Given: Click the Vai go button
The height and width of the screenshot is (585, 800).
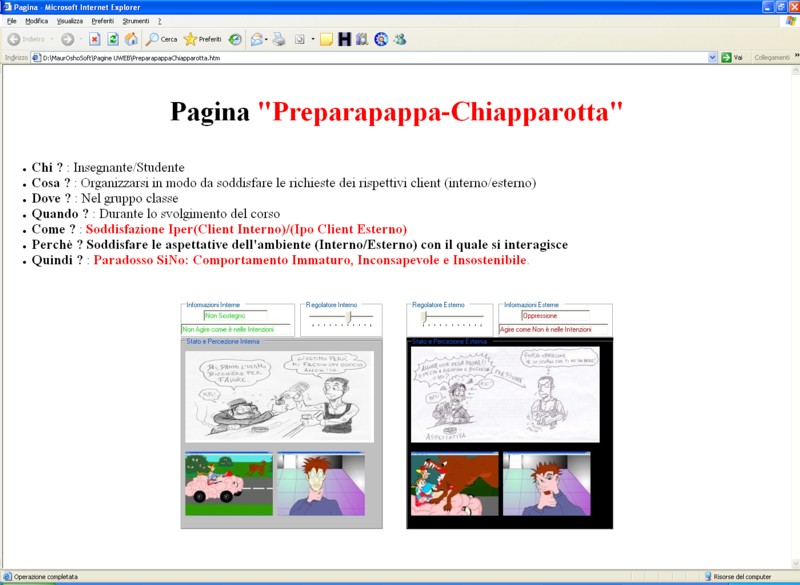Looking at the screenshot, I should [732, 58].
